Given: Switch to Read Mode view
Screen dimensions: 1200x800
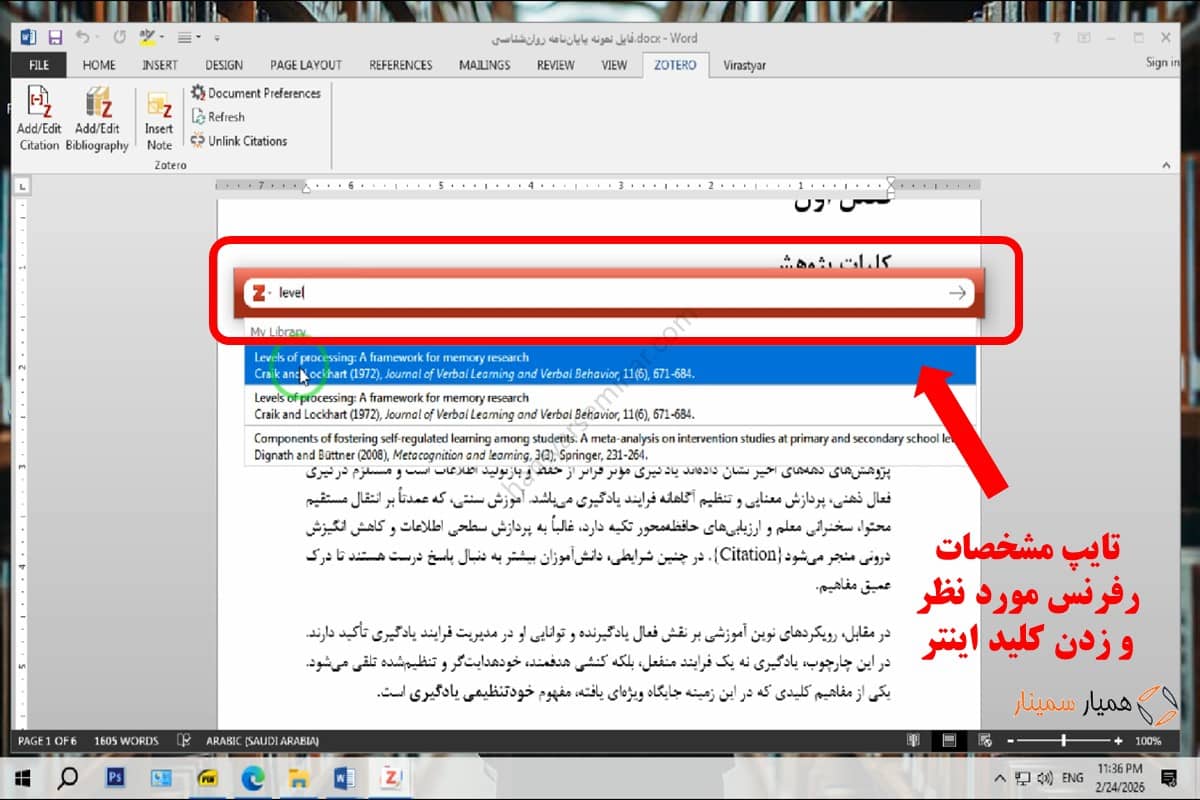Looking at the screenshot, I should pos(913,741).
